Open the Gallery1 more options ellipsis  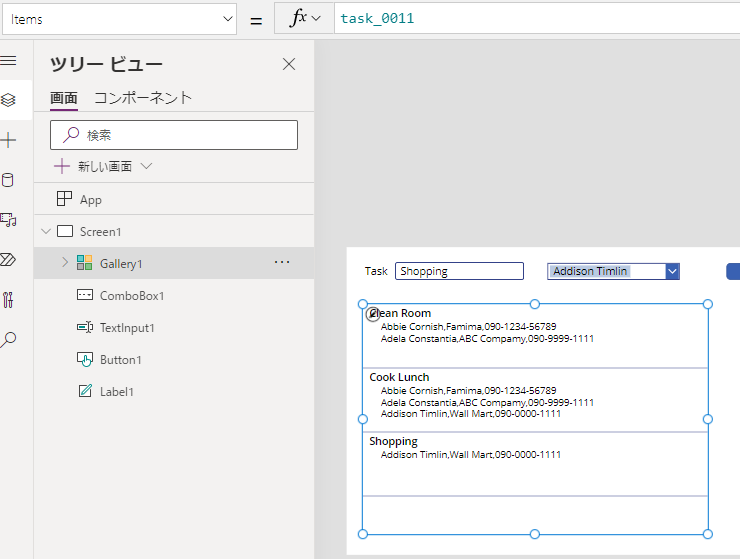pyautogui.click(x=282, y=263)
